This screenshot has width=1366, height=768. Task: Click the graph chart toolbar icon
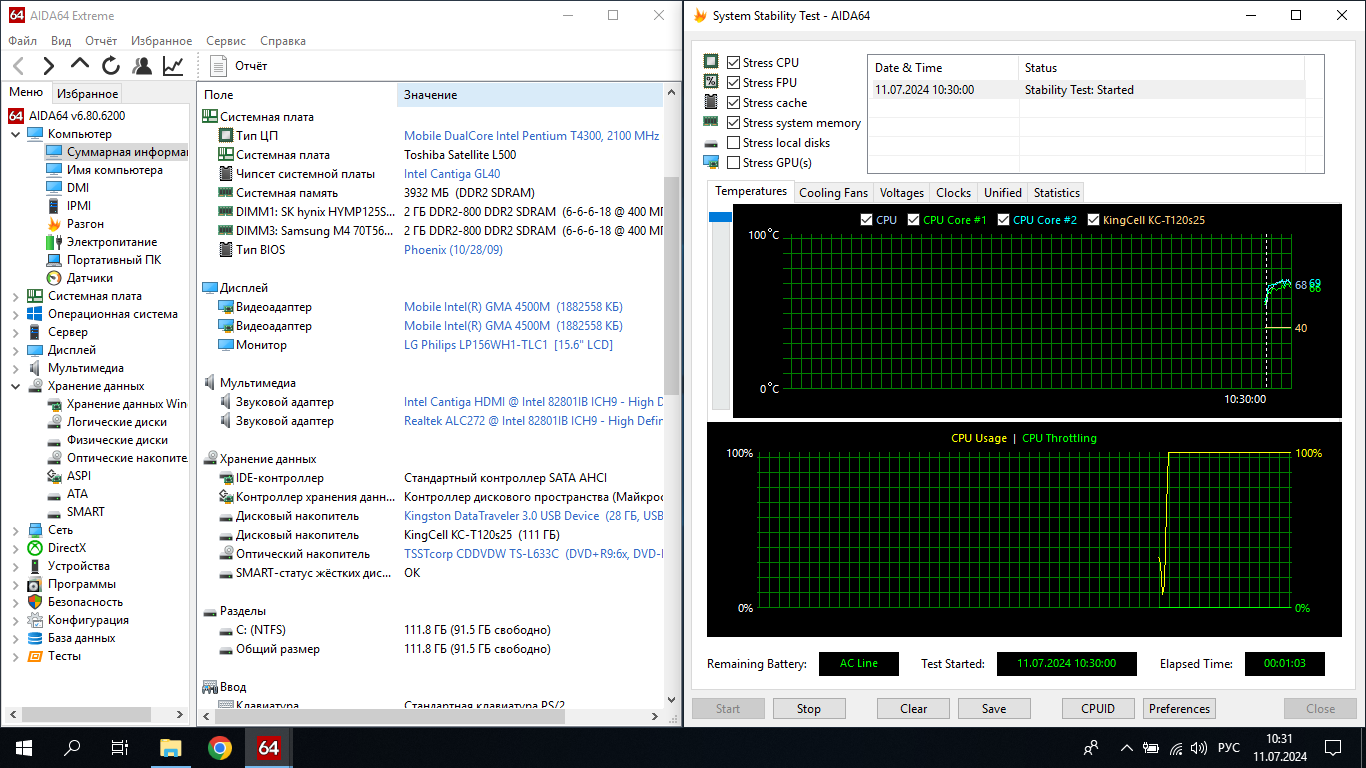(x=173, y=66)
